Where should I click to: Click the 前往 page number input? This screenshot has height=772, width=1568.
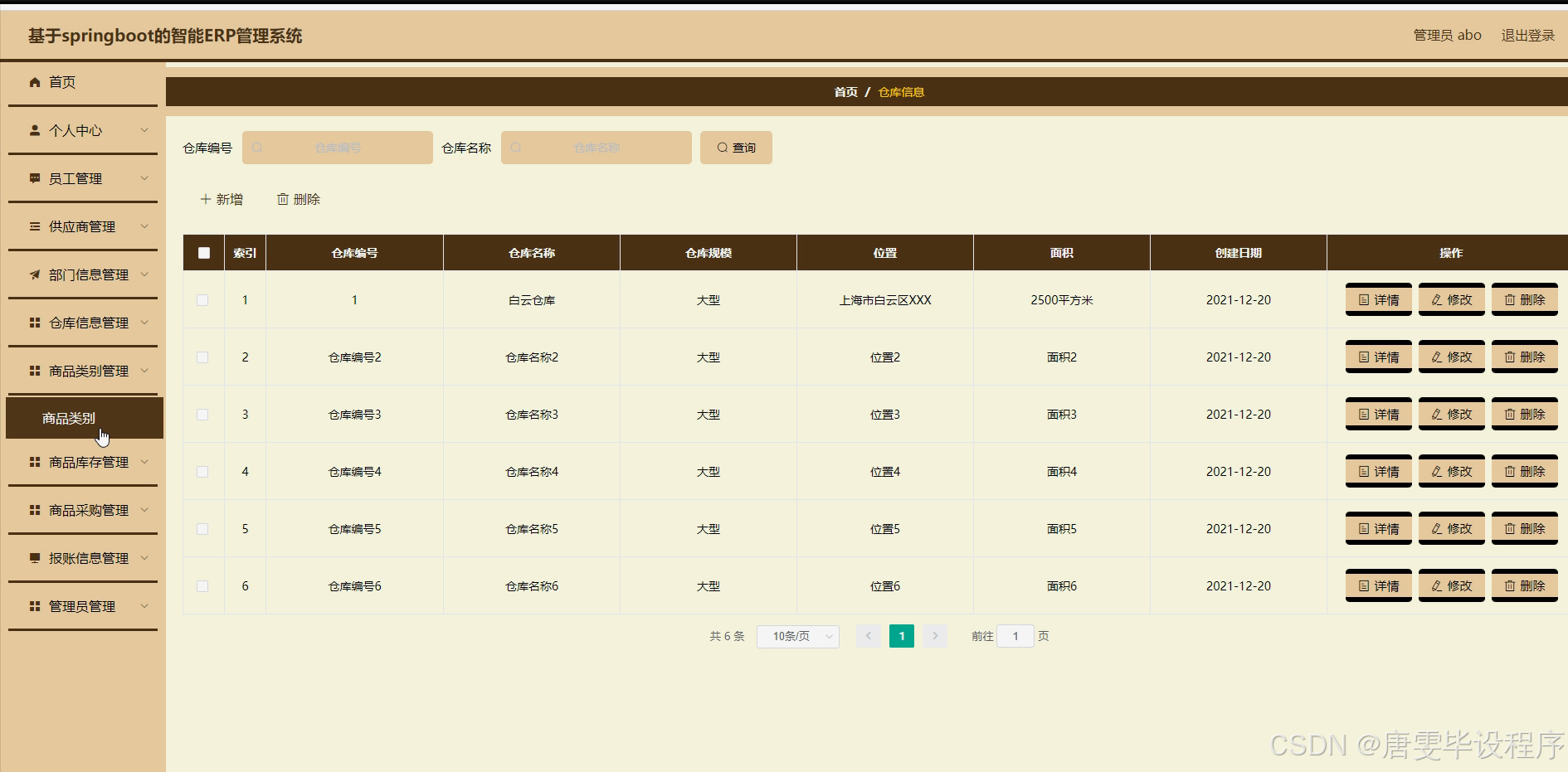click(x=1015, y=636)
